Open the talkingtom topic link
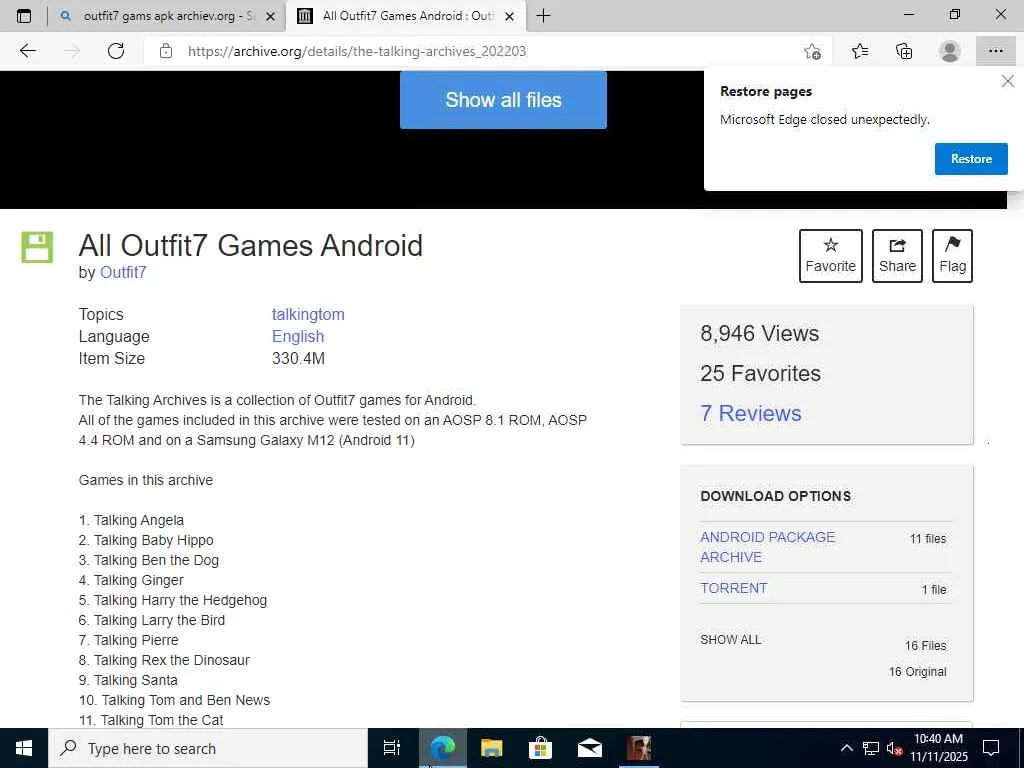1024x768 pixels. pos(308,314)
